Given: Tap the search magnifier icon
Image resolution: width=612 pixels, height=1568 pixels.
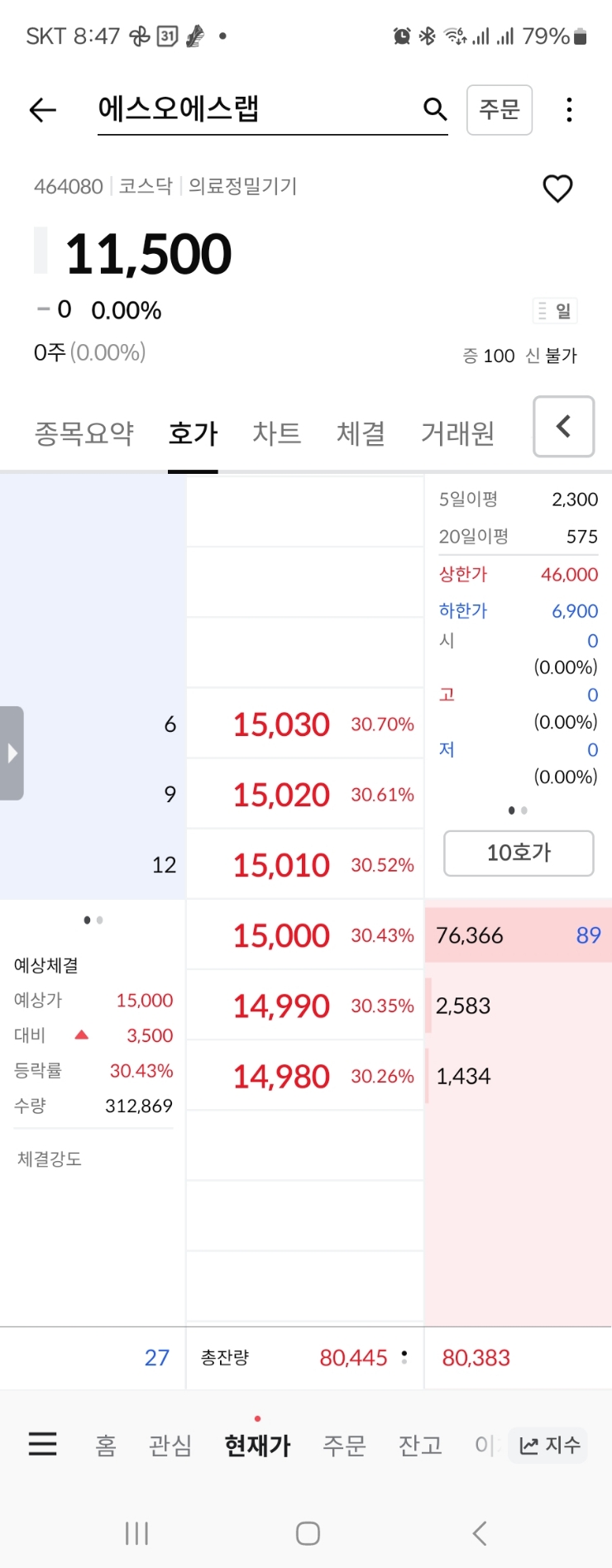Looking at the screenshot, I should click(x=435, y=109).
